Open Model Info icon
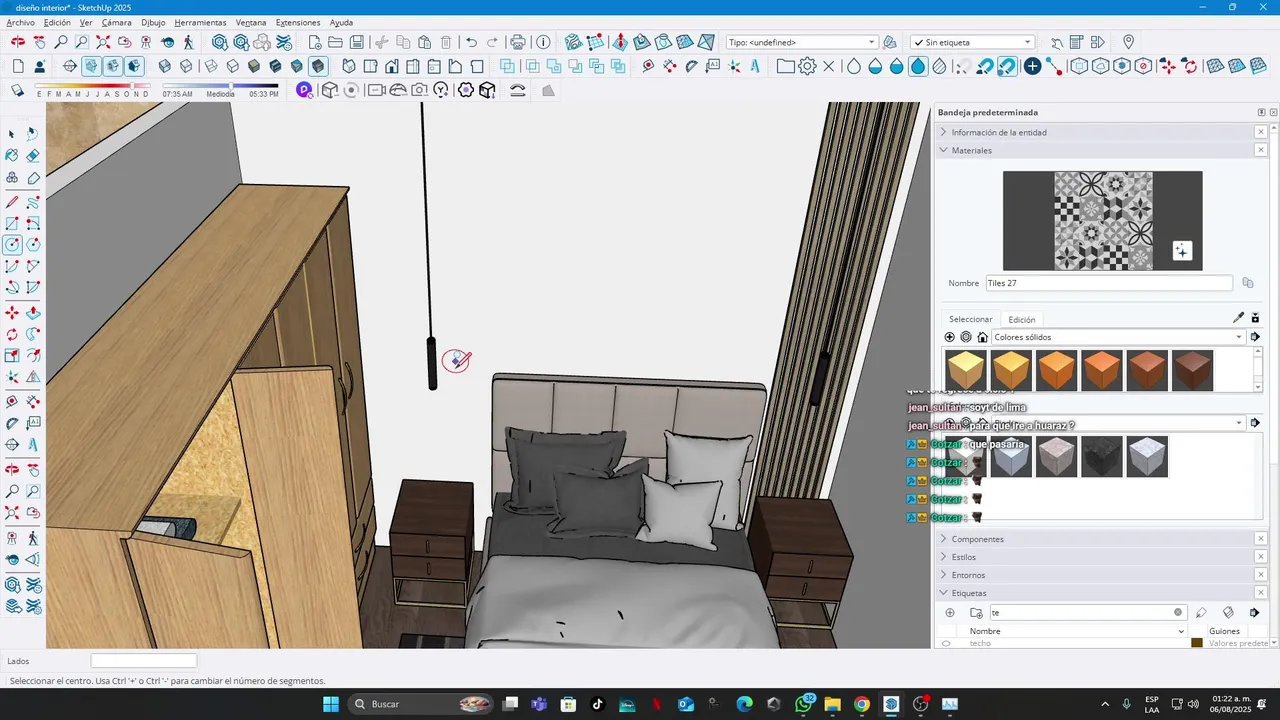The image size is (1280, 720). click(543, 42)
